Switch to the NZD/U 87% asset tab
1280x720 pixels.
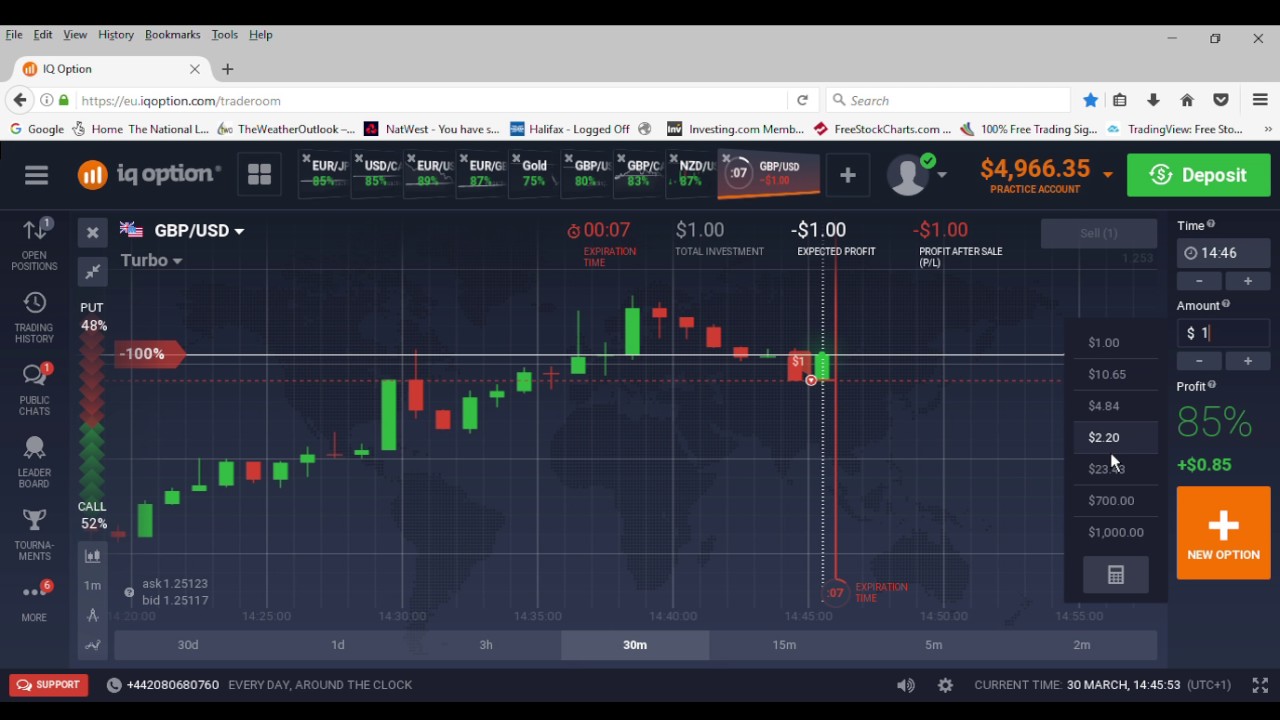coord(690,173)
